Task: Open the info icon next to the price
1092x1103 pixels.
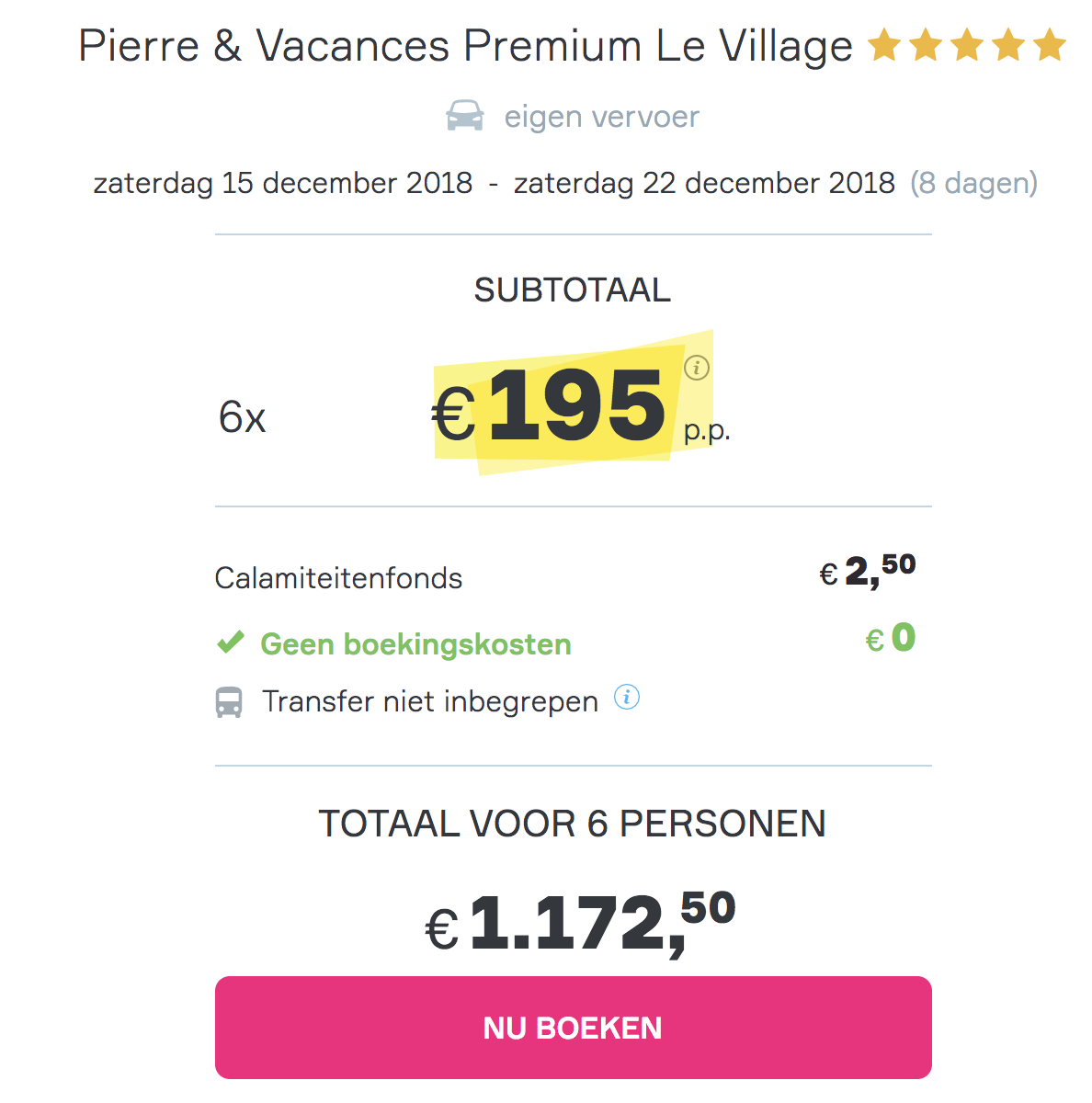Action: pyautogui.click(x=697, y=368)
